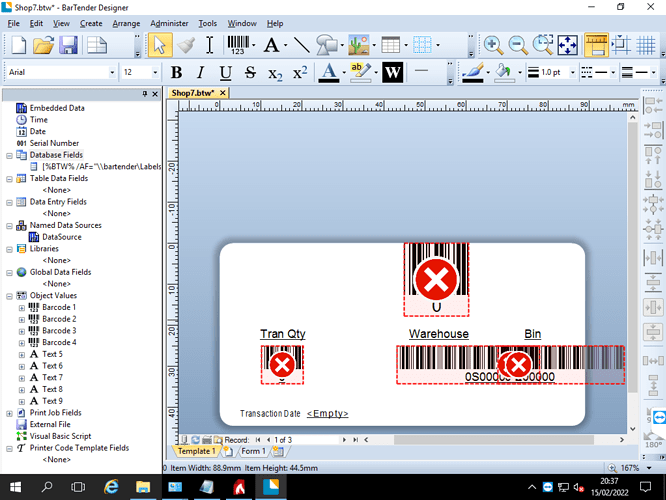The height and width of the screenshot is (500, 666).
Task: Apply italic formatting
Action: tap(200, 73)
